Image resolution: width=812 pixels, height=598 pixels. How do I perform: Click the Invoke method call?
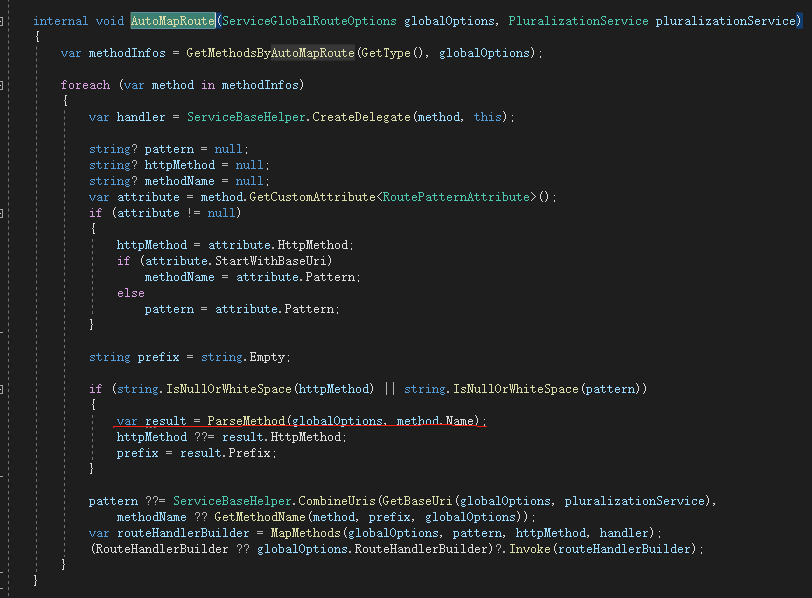529,550
